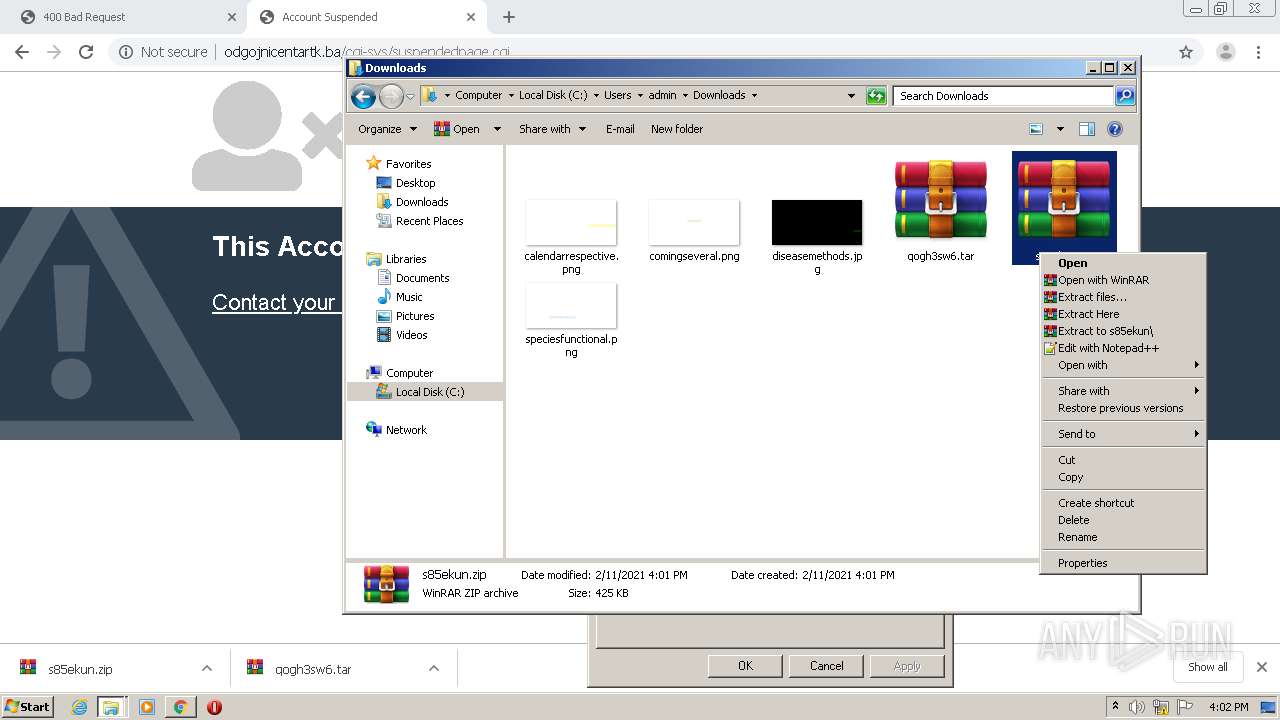Expand the Send to submenu
Screen dimensions: 1280x720
1123,434
